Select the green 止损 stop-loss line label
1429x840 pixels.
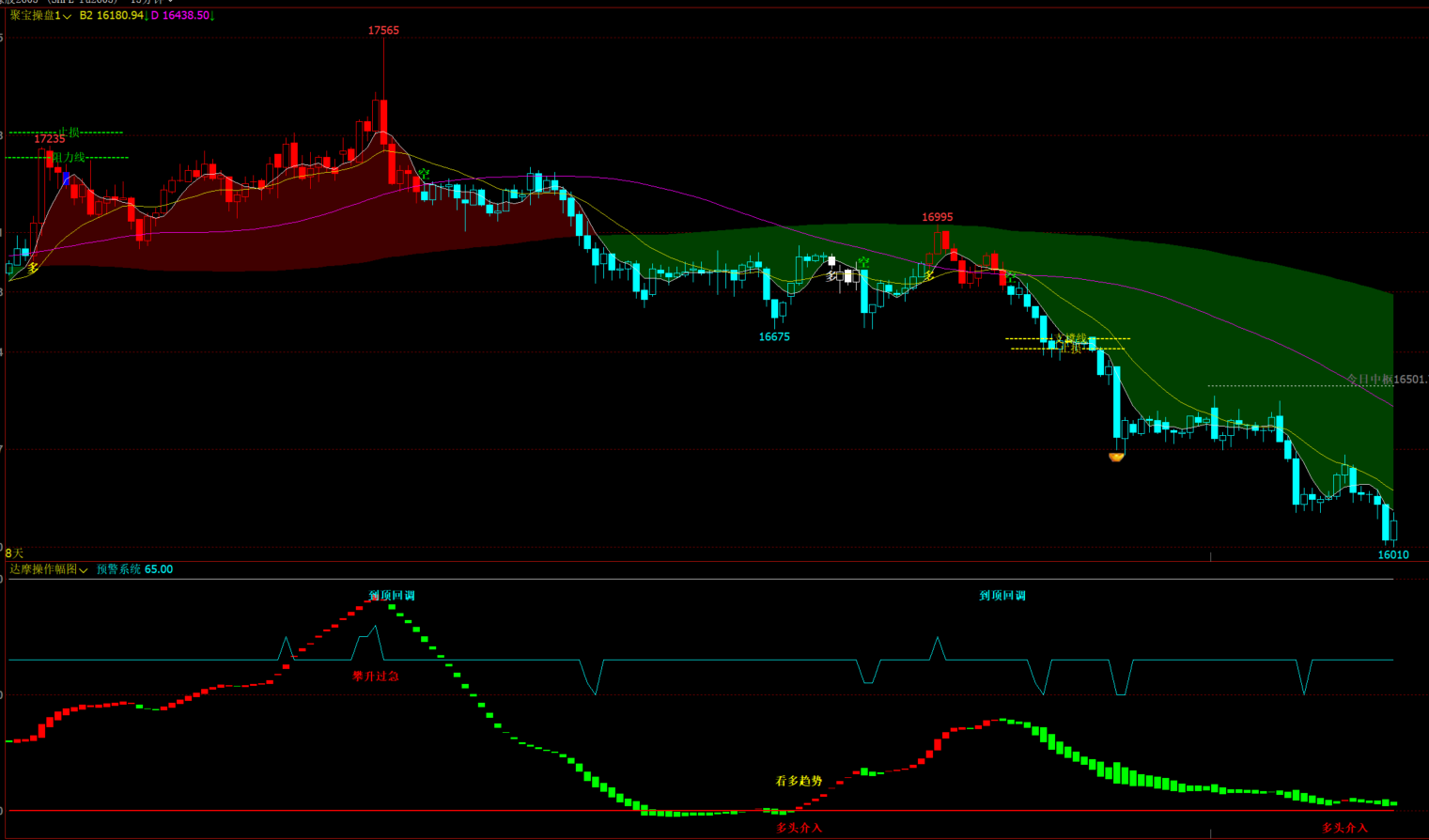[70, 132]
